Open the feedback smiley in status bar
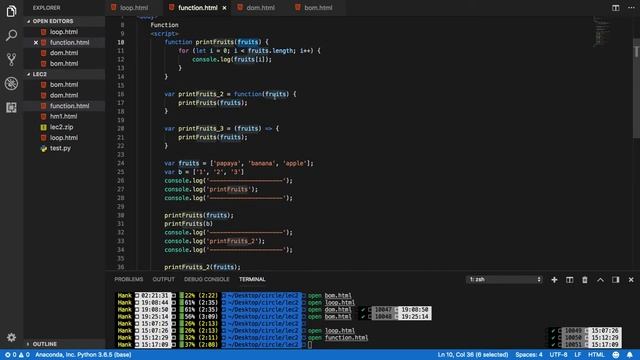 [616, 355]
